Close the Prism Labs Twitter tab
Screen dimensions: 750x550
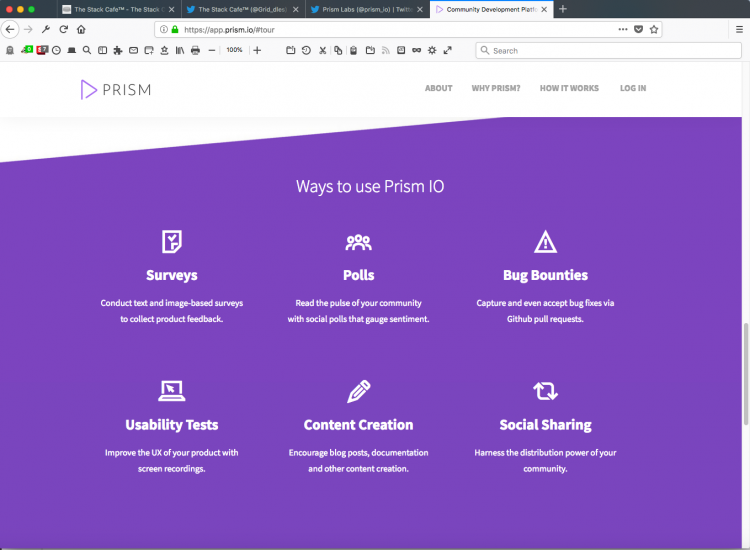pyautogui.click(x=420, y=9)
